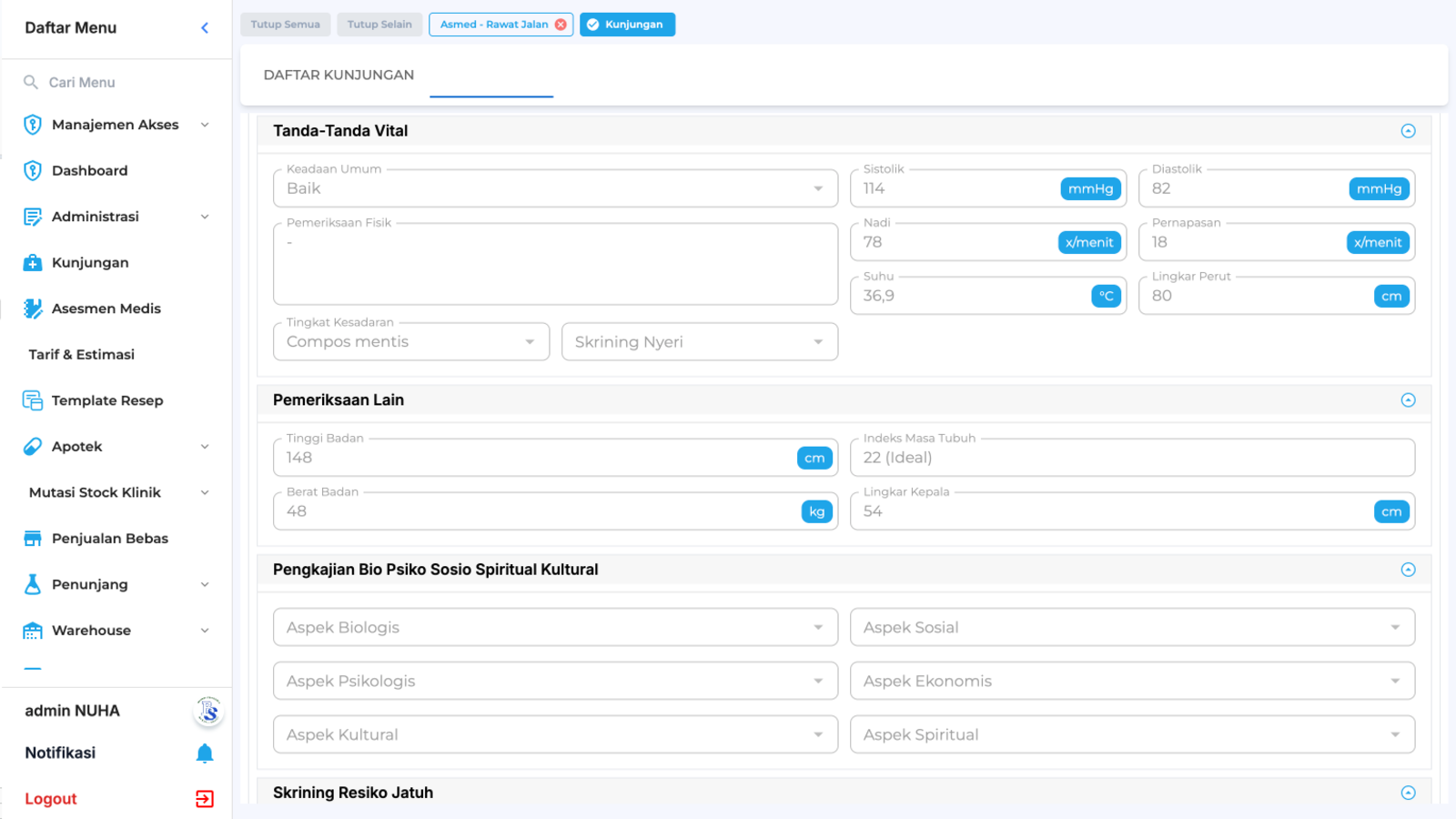Open the Tingkat Kesadaran dropdown
This screenshot has width=1456, height=819.
pyautogui.click(x=411, y=342)
